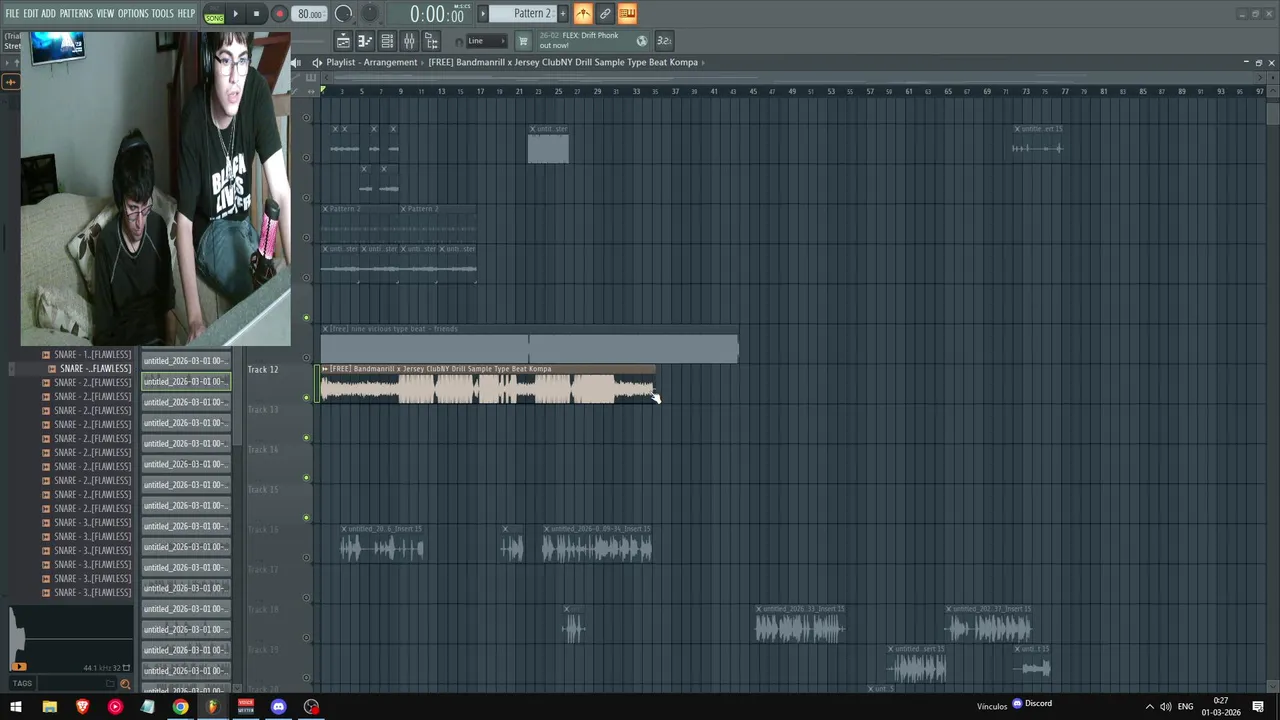Open File Explorer from the taskbar

click(x=49, y=707)
